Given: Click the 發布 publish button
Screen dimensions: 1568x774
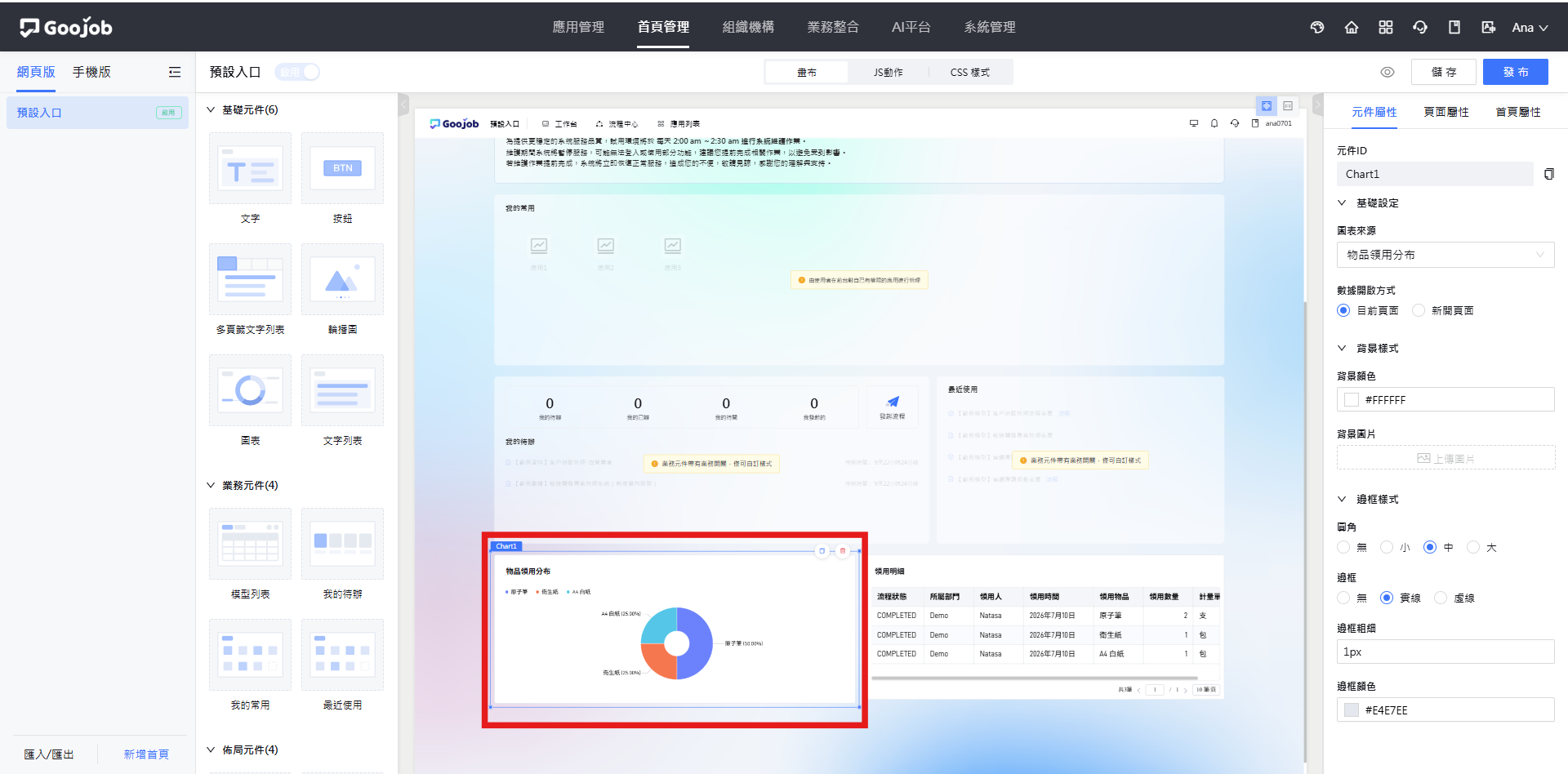Looking at the screenshot, I should pyautogui.click(x=1516, y=72).
